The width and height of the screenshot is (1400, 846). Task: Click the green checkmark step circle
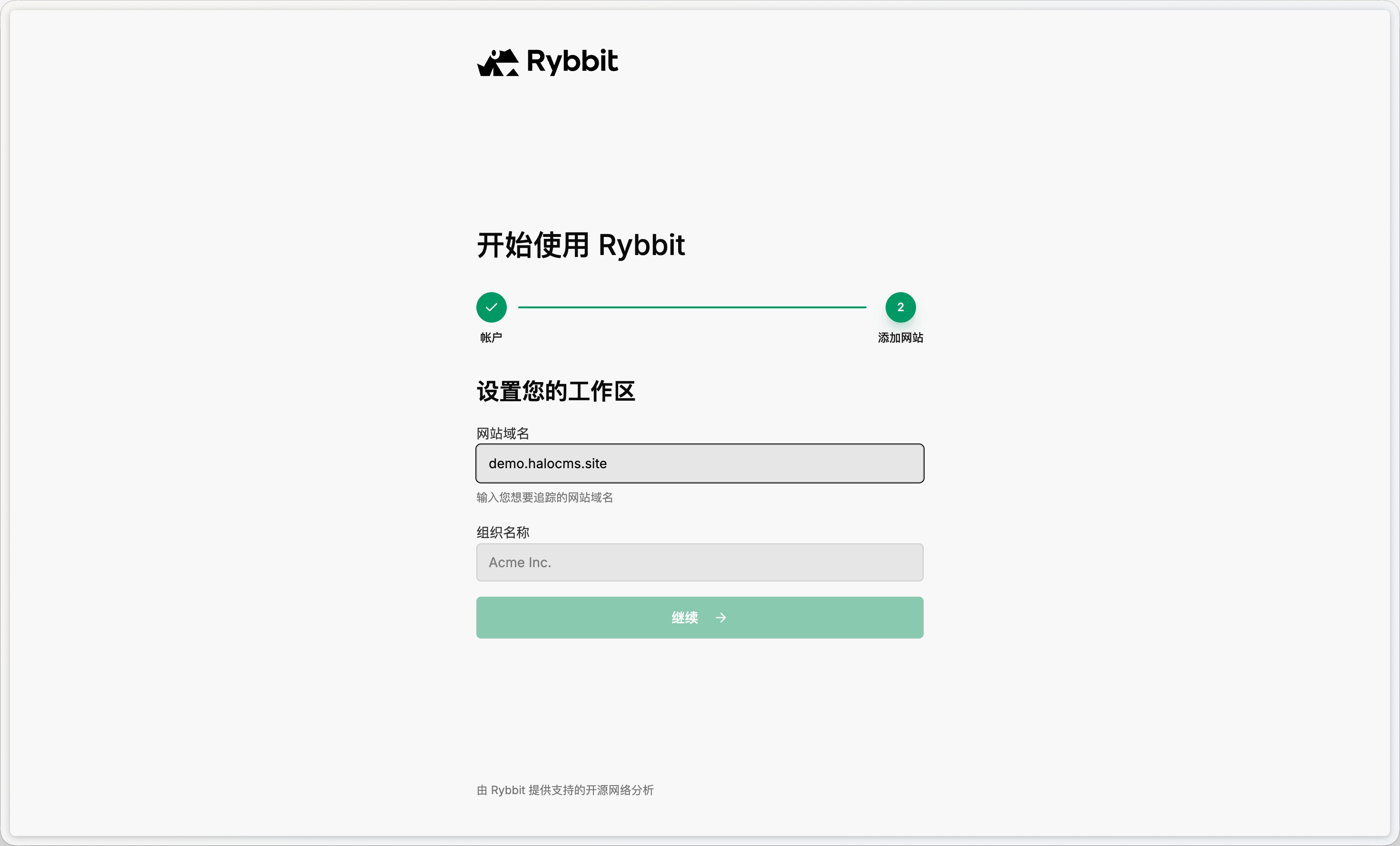pyautogui.click(x=492, y=307)
